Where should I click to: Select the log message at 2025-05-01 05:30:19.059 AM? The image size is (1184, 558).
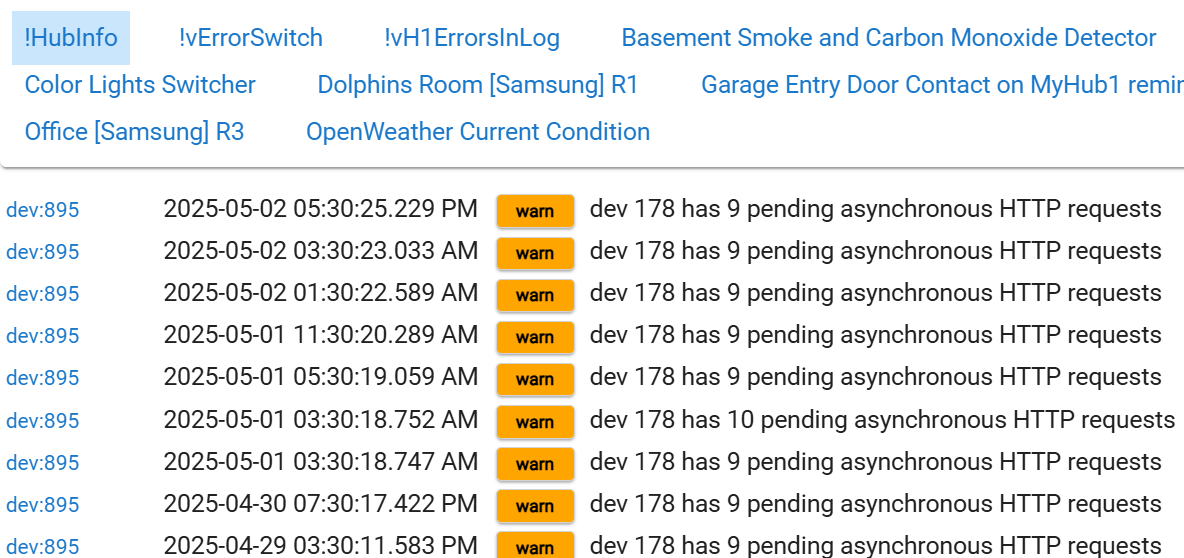tap(876, 376)
